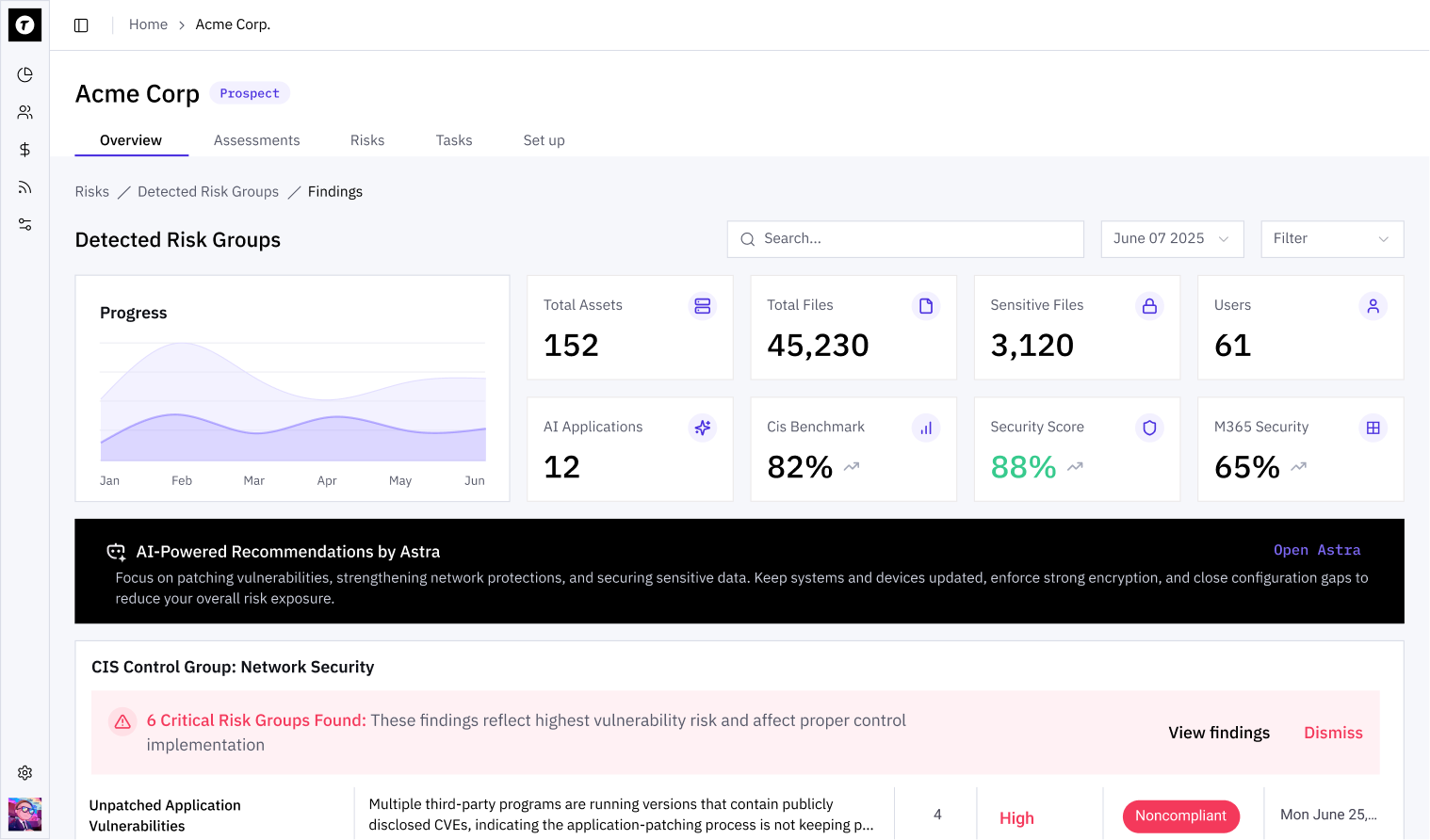Open the dollar sign billing sidebar icon
Image resolution: width=1430 pixels, height=840 pixels.
(25, 150)
